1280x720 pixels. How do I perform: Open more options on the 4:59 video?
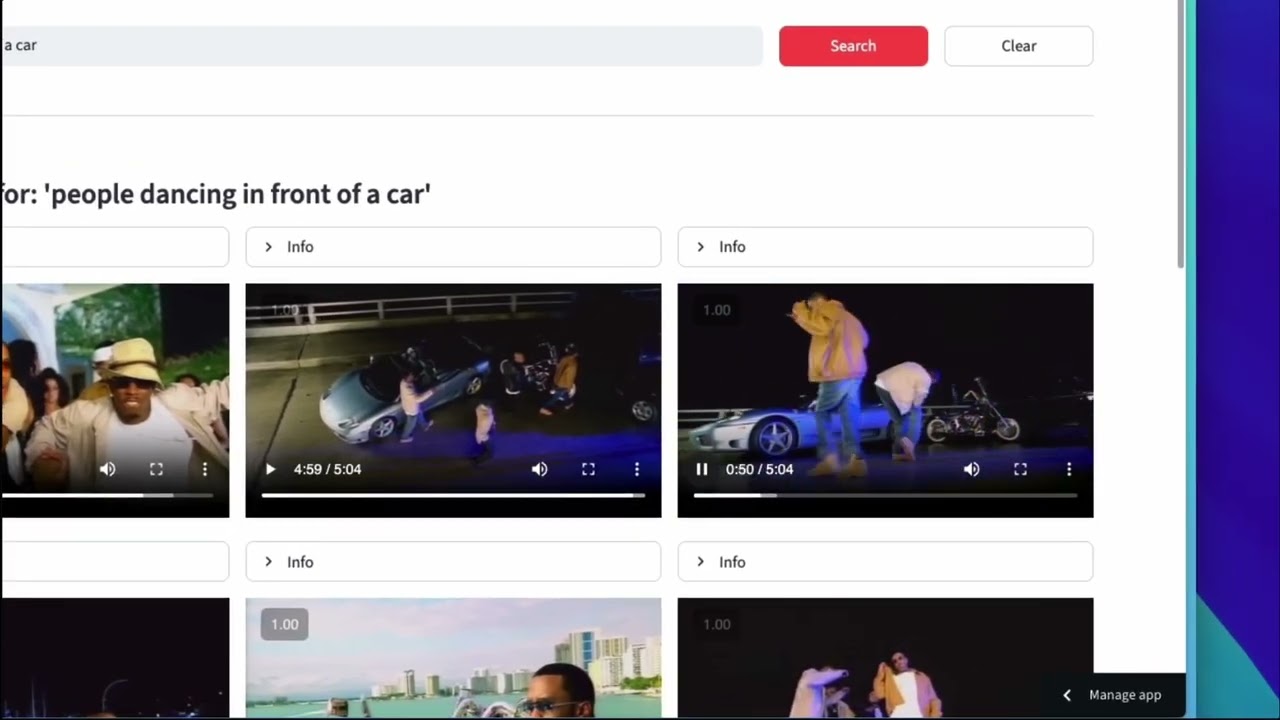tap(637, 469)
